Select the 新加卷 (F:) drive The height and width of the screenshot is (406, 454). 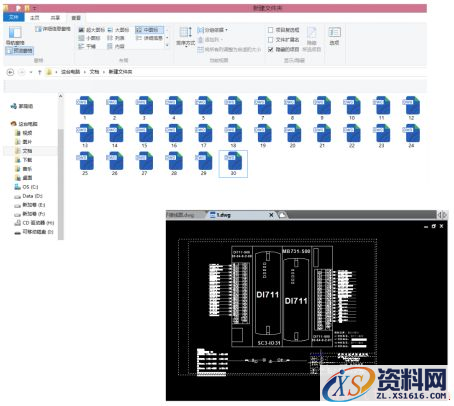pyautogui.click(x=30, y=214)
